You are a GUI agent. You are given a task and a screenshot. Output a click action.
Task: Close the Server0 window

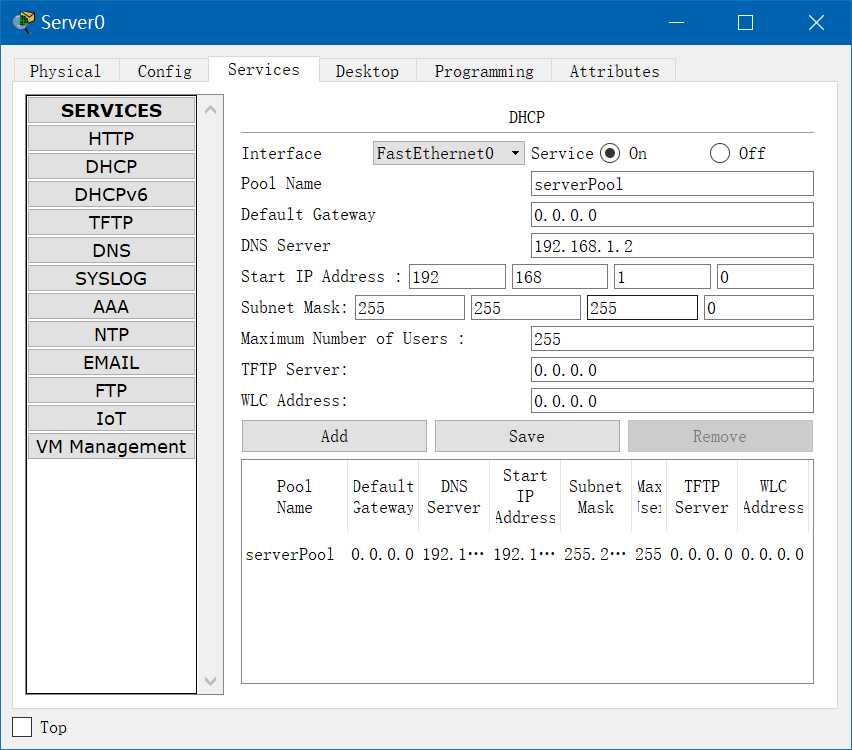click(816, 22)
